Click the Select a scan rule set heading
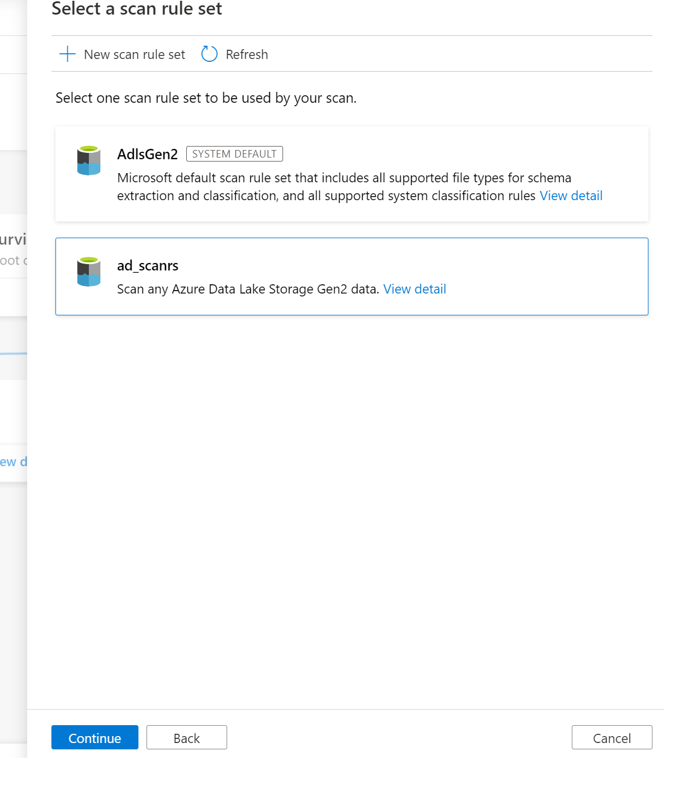695x798 pixels. [137, 10]
